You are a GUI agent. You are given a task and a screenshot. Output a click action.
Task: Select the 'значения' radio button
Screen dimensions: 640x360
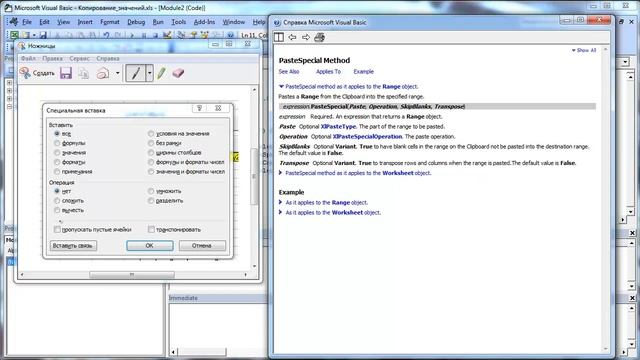tap(57, 153)
